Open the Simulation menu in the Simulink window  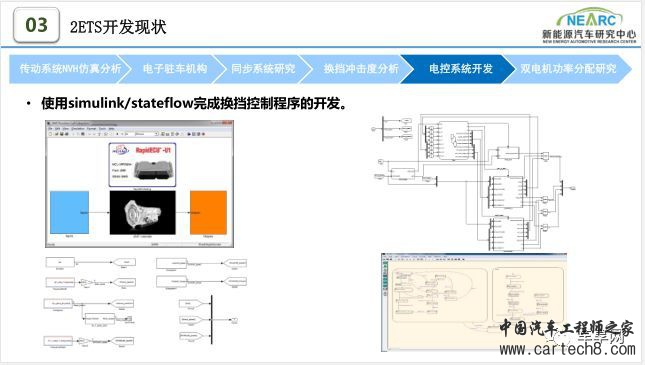[78, 129]
